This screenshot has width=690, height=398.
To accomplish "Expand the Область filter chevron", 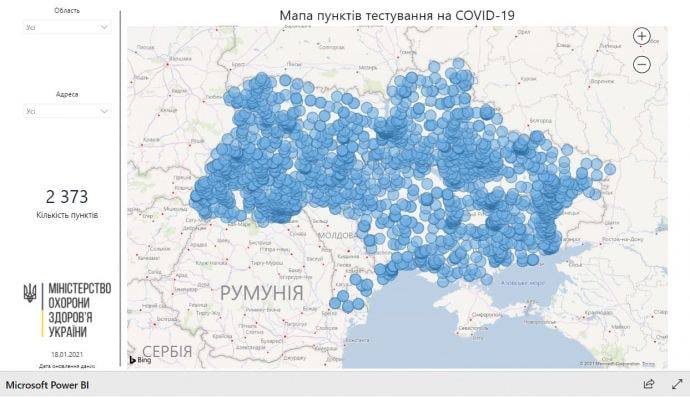I will pos(104,27).
